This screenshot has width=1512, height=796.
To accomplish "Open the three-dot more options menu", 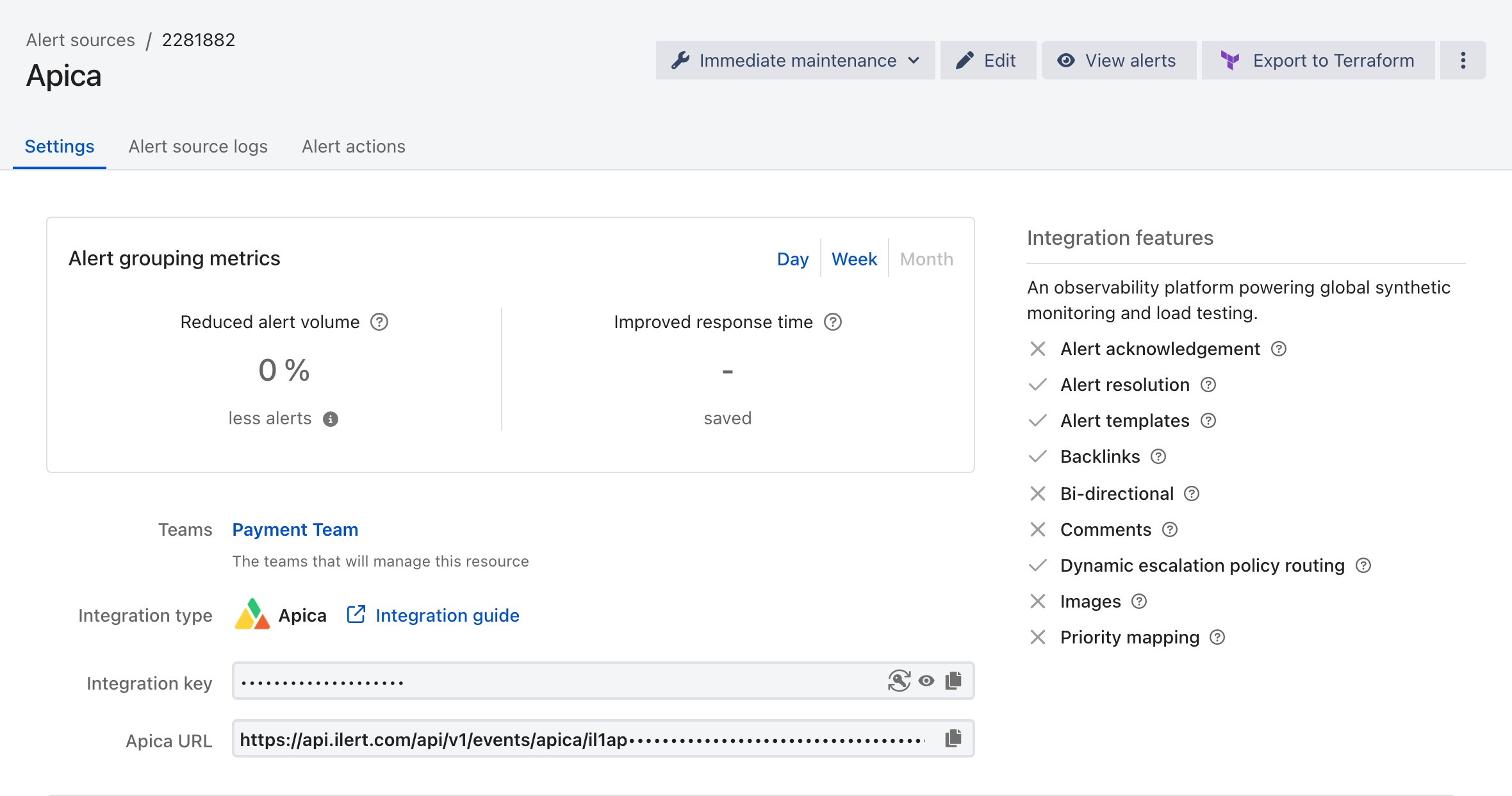I will coord(1463,60).
